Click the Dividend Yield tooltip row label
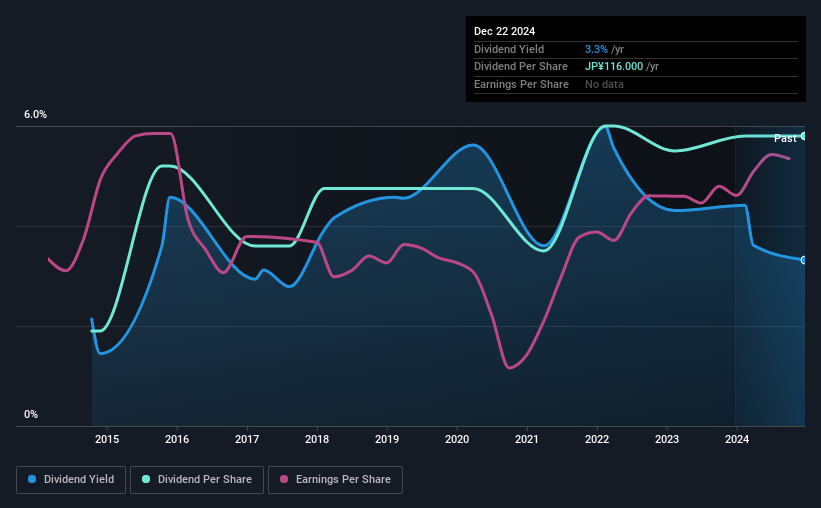The image size is (821, 508). coord(509,49)
